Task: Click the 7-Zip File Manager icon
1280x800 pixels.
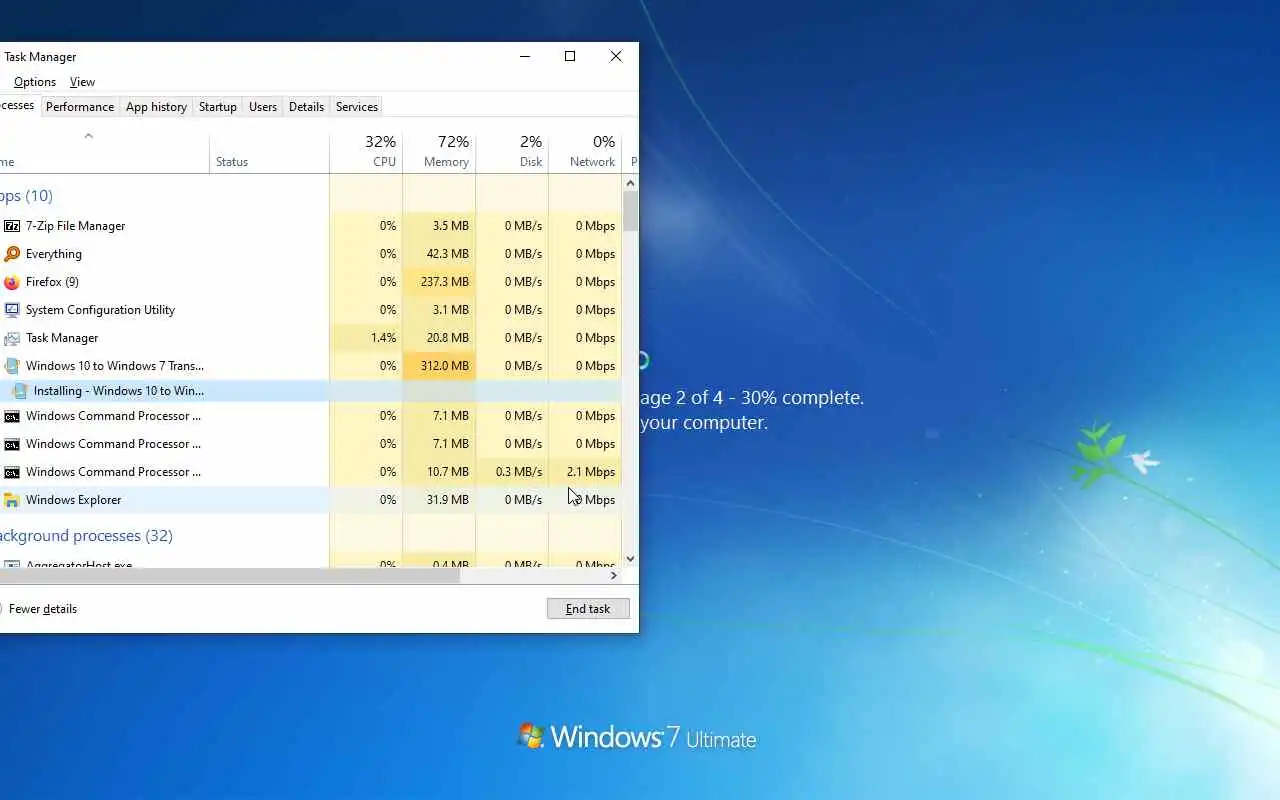Action: [12, 226]
